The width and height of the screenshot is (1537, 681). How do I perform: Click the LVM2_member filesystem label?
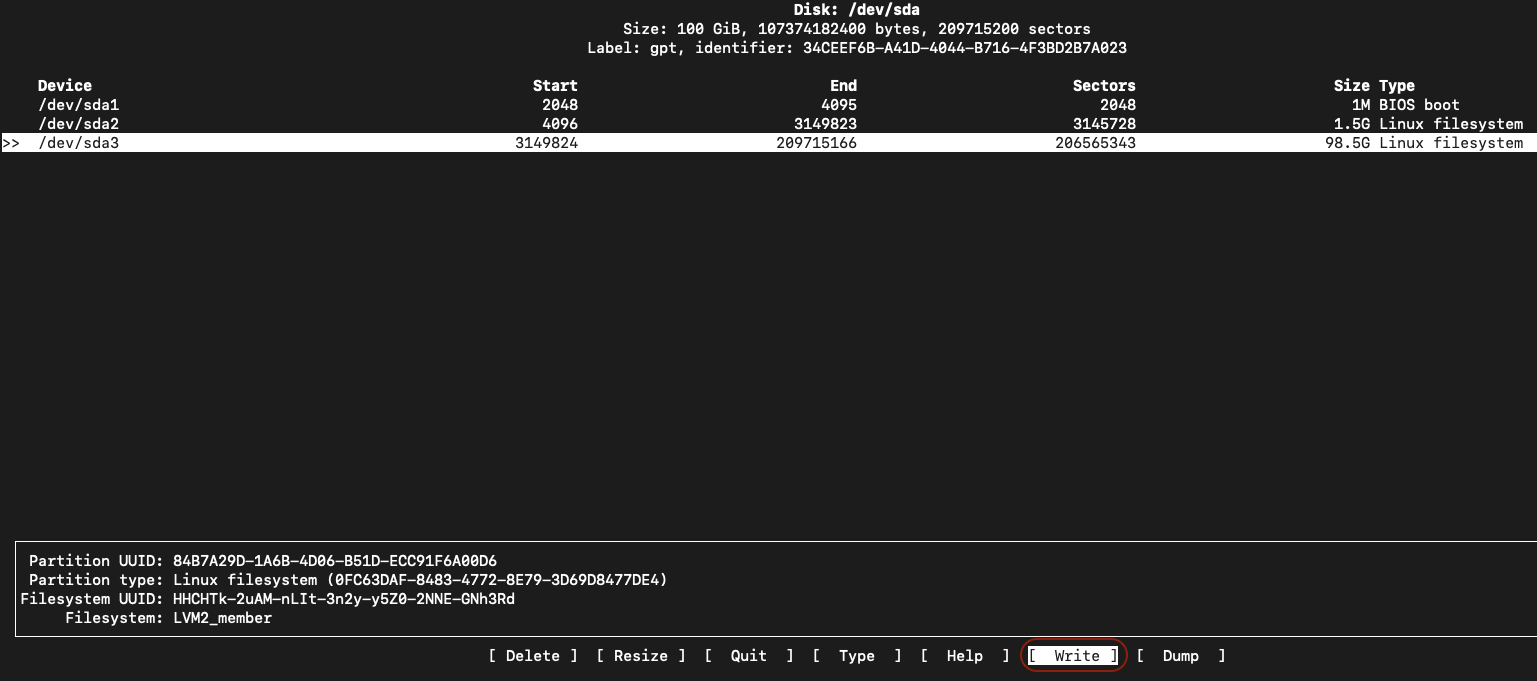pos(222,618)
